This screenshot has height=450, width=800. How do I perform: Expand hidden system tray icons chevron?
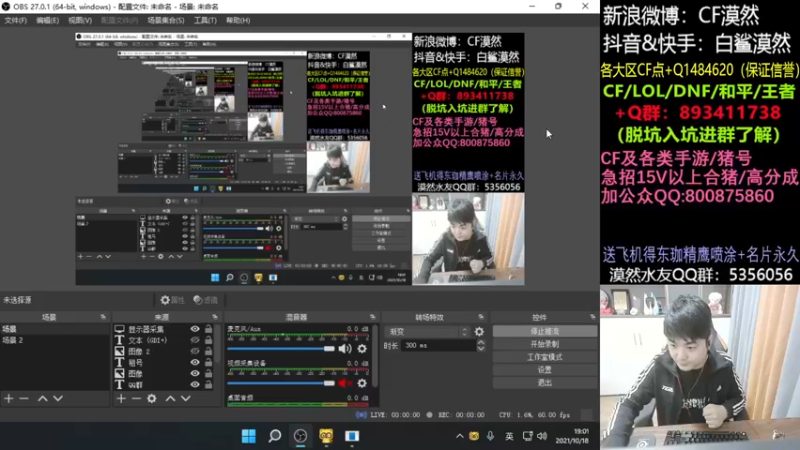pos(460,436)
